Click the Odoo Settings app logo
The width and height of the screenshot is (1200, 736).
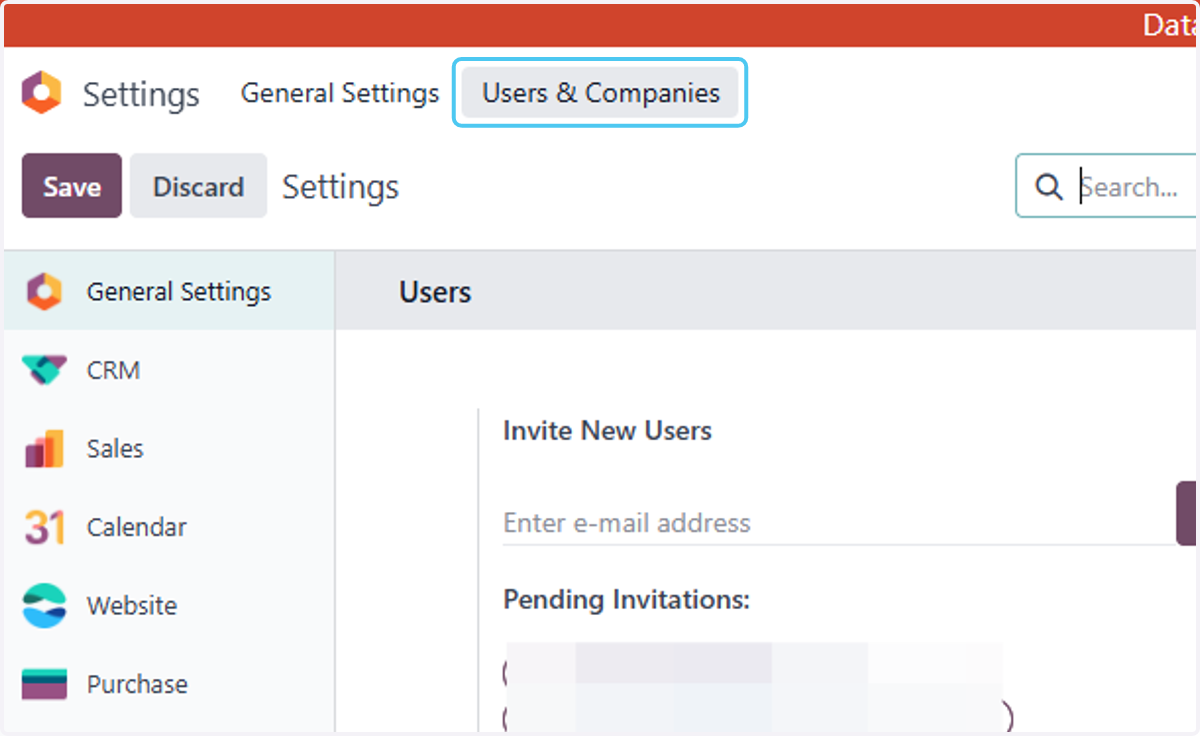pos(42,94)
